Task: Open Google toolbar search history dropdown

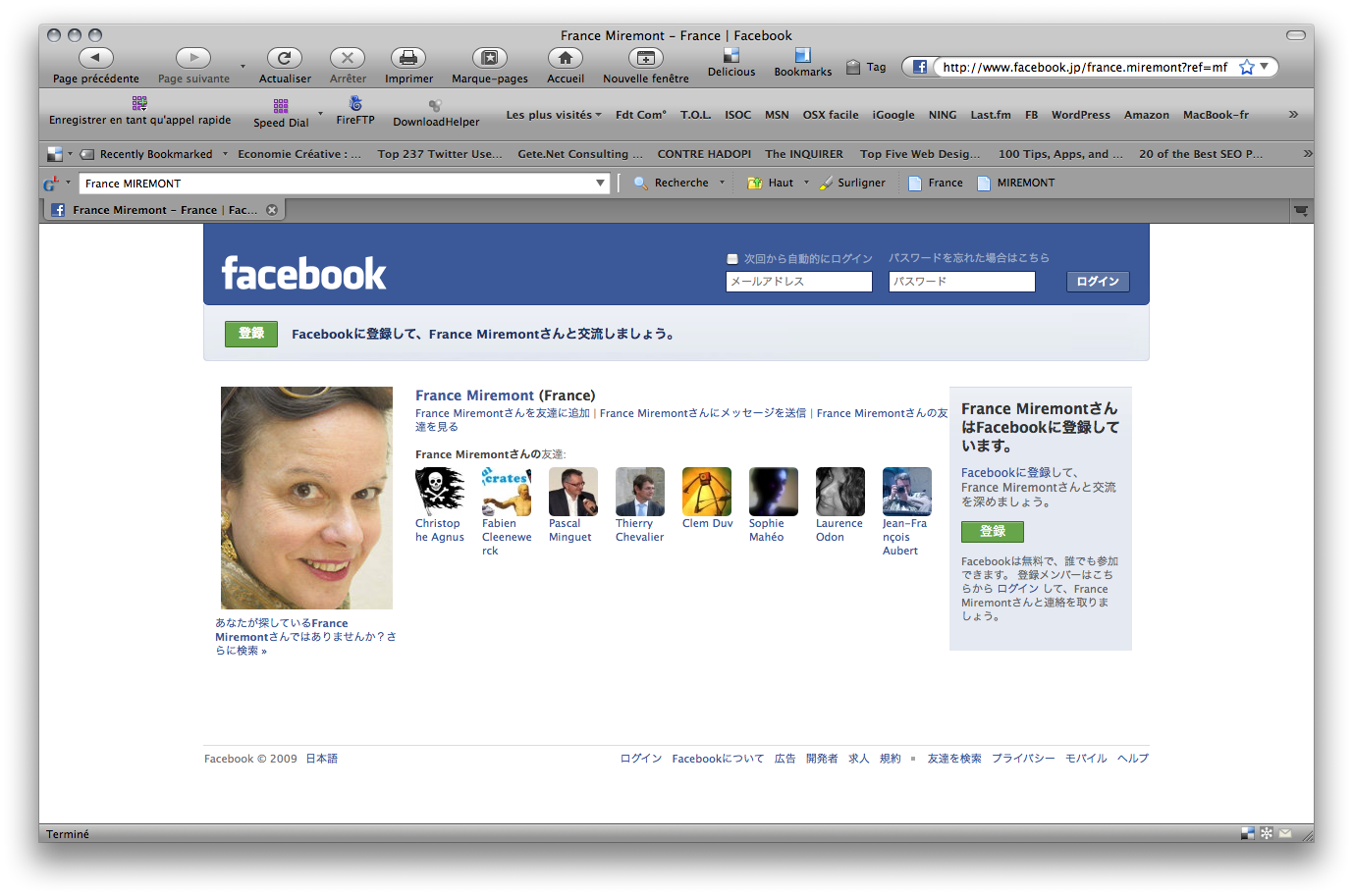Action: point(601,184)
